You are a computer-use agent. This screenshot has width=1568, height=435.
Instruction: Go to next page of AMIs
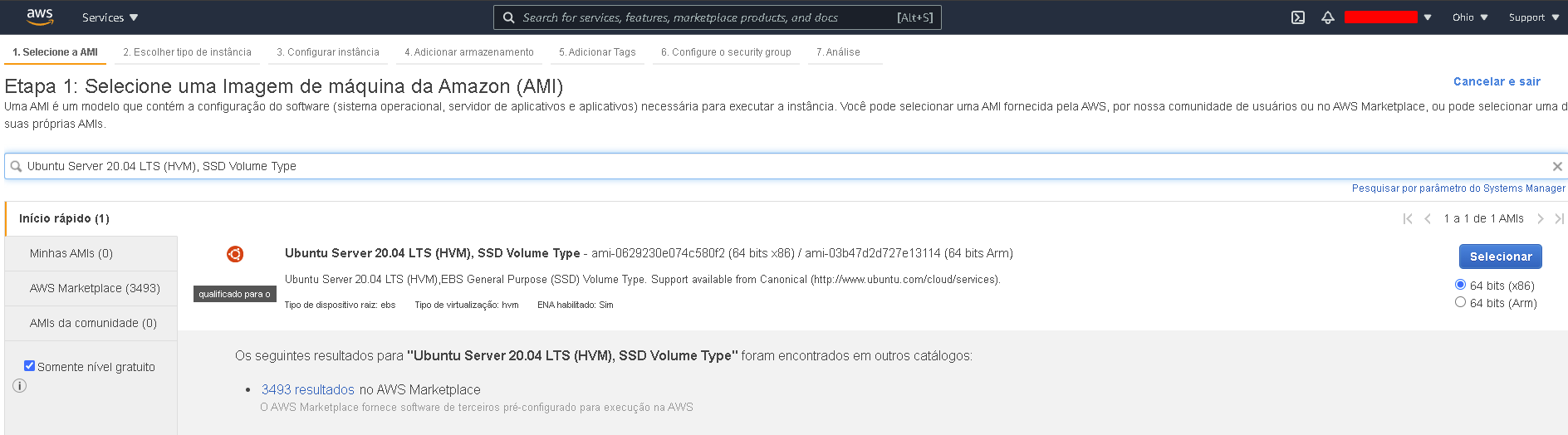click(x=1541, y=218)
